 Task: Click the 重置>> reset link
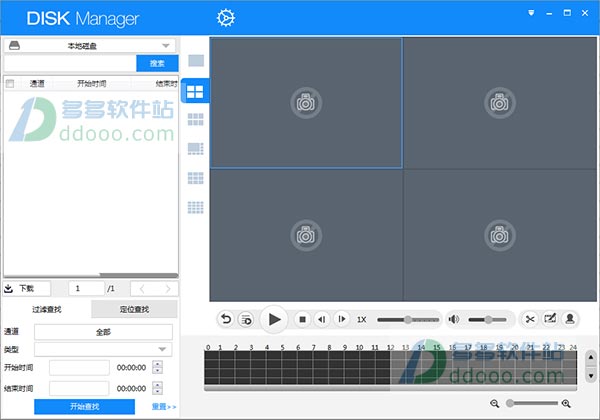(x=164, y=407)
